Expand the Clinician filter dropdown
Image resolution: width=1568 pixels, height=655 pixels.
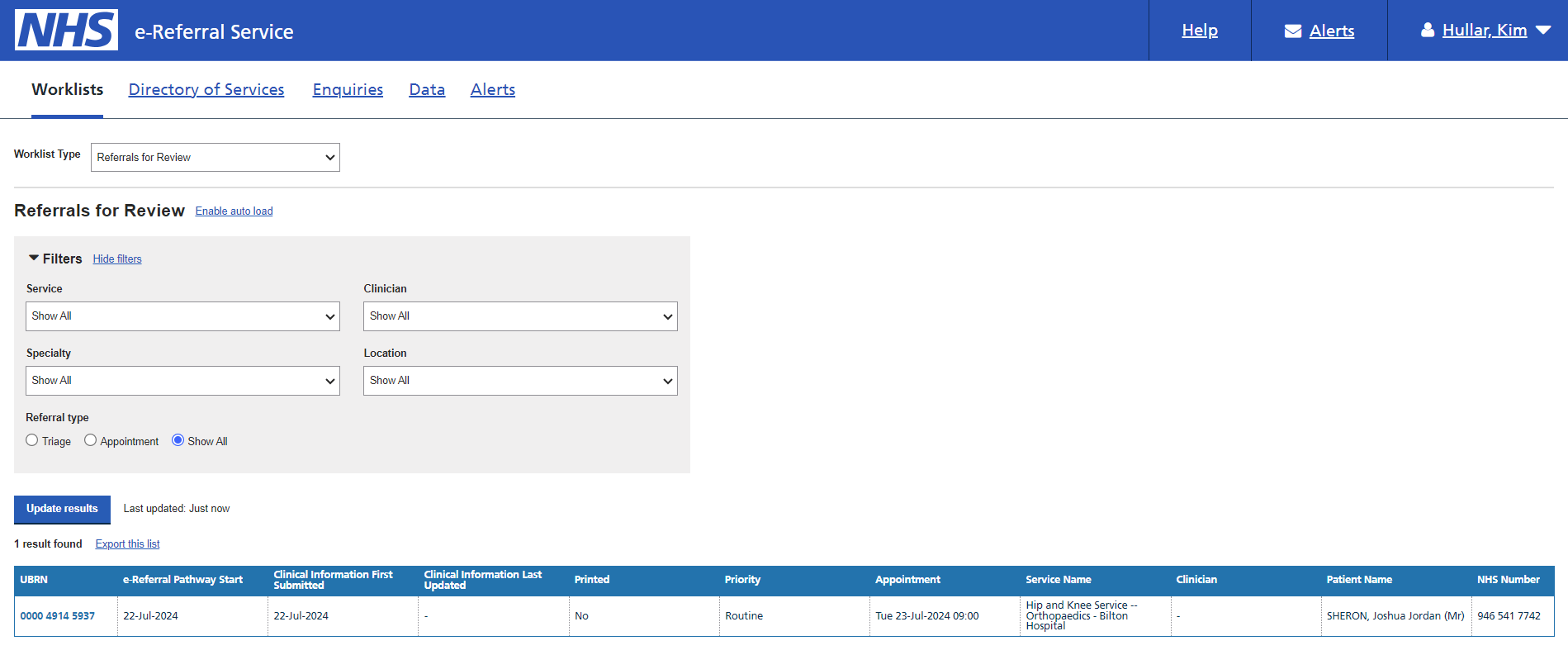(x=520, y=316)
